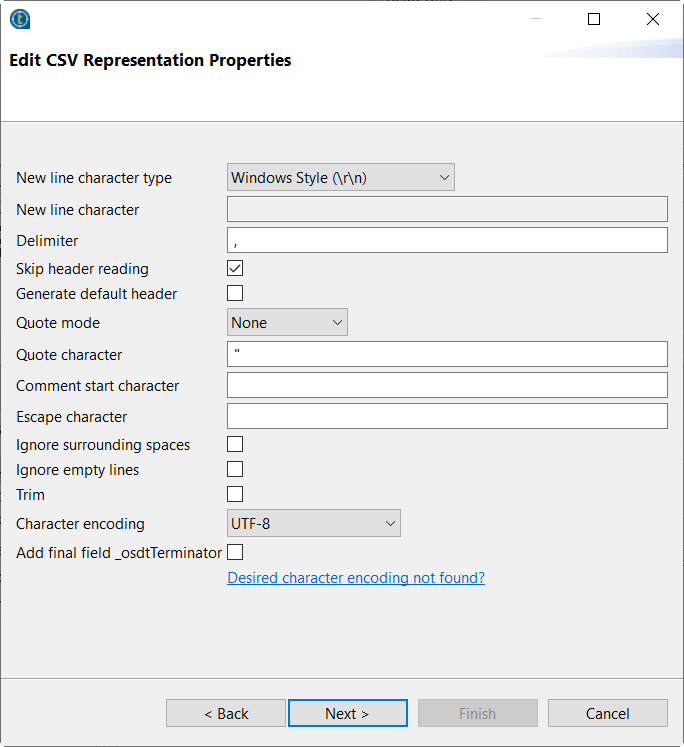Viewport: 684px width, 747px height.
Task: Enable Generate default header
Action: point(235,293)
